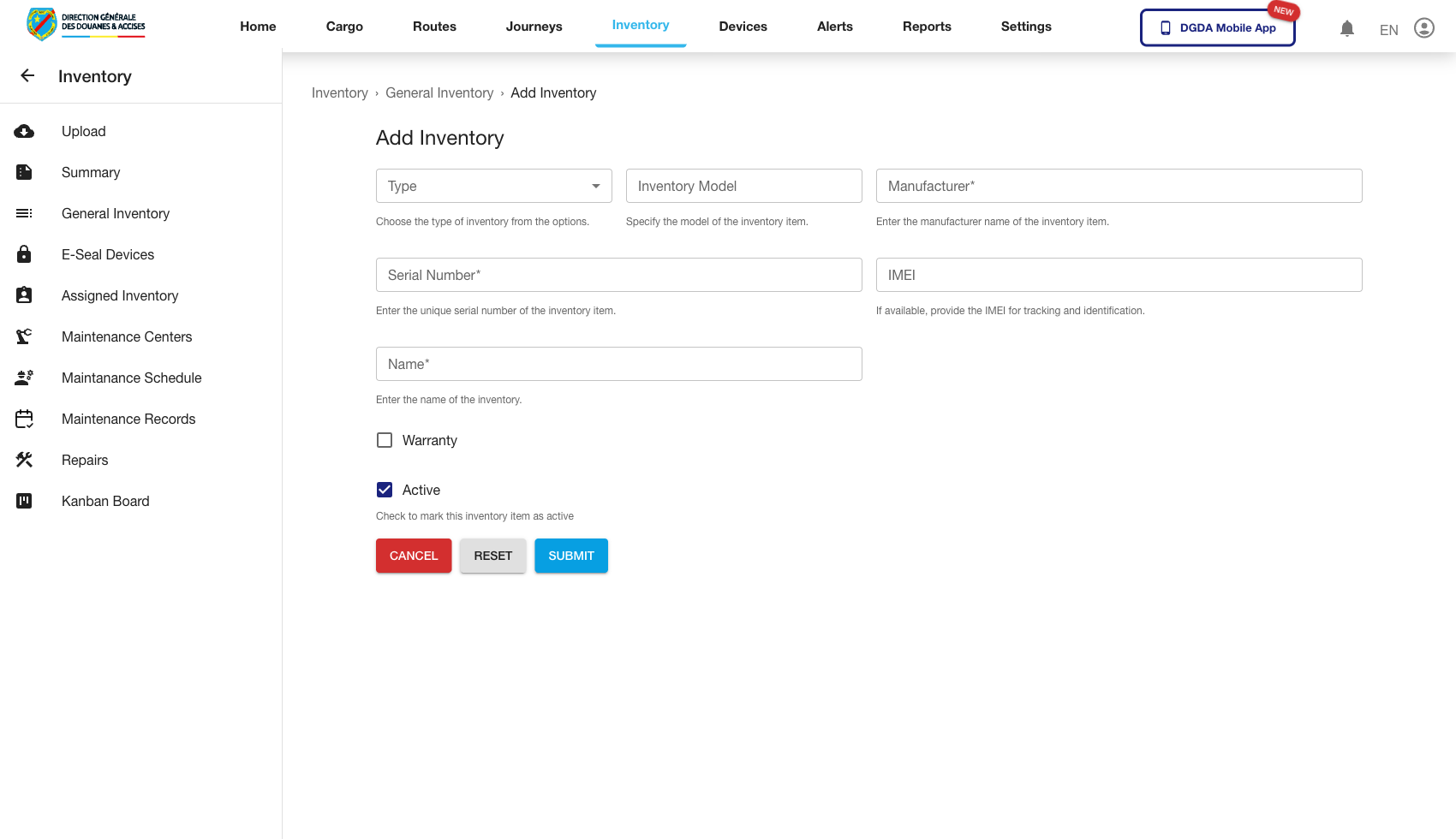1456x839 pixels.
Task: Enable the Warranty checkbox
Action: point(384,439)
